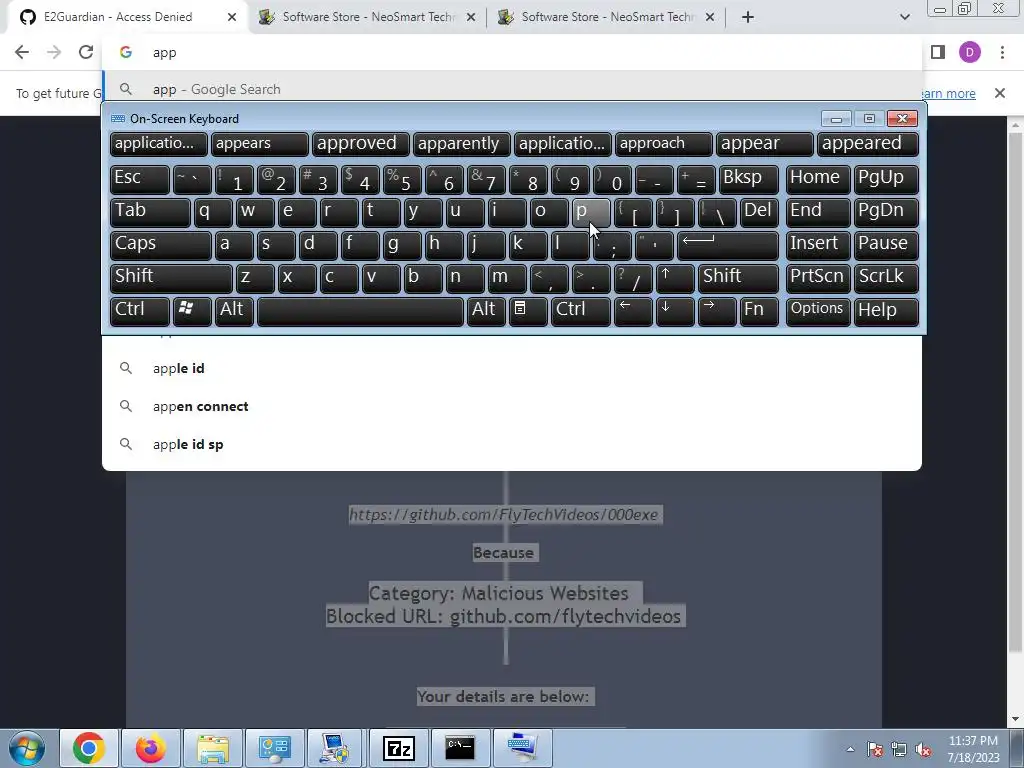Click Chrome's back arrow button
Screen dimensions: 1024x768
pos(22,52)
